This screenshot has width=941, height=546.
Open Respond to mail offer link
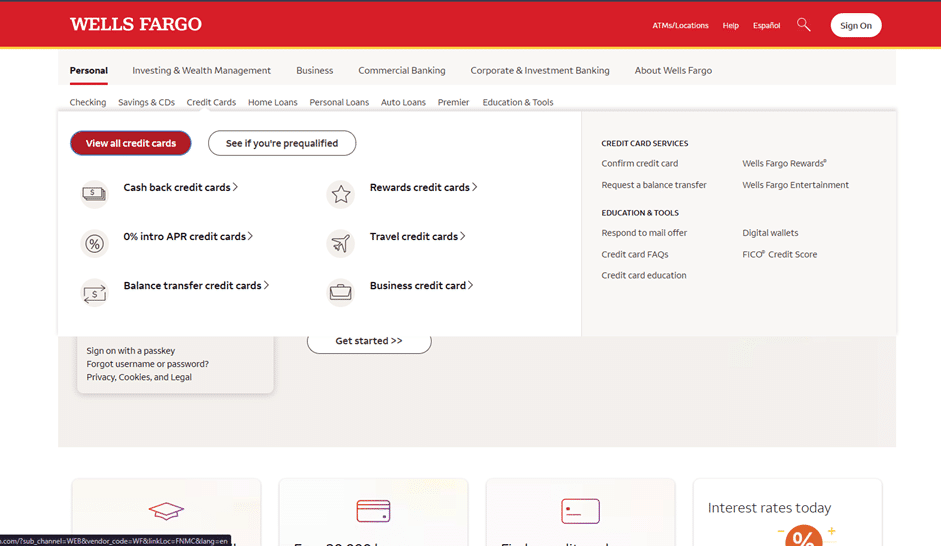click(x=644, y=233)
